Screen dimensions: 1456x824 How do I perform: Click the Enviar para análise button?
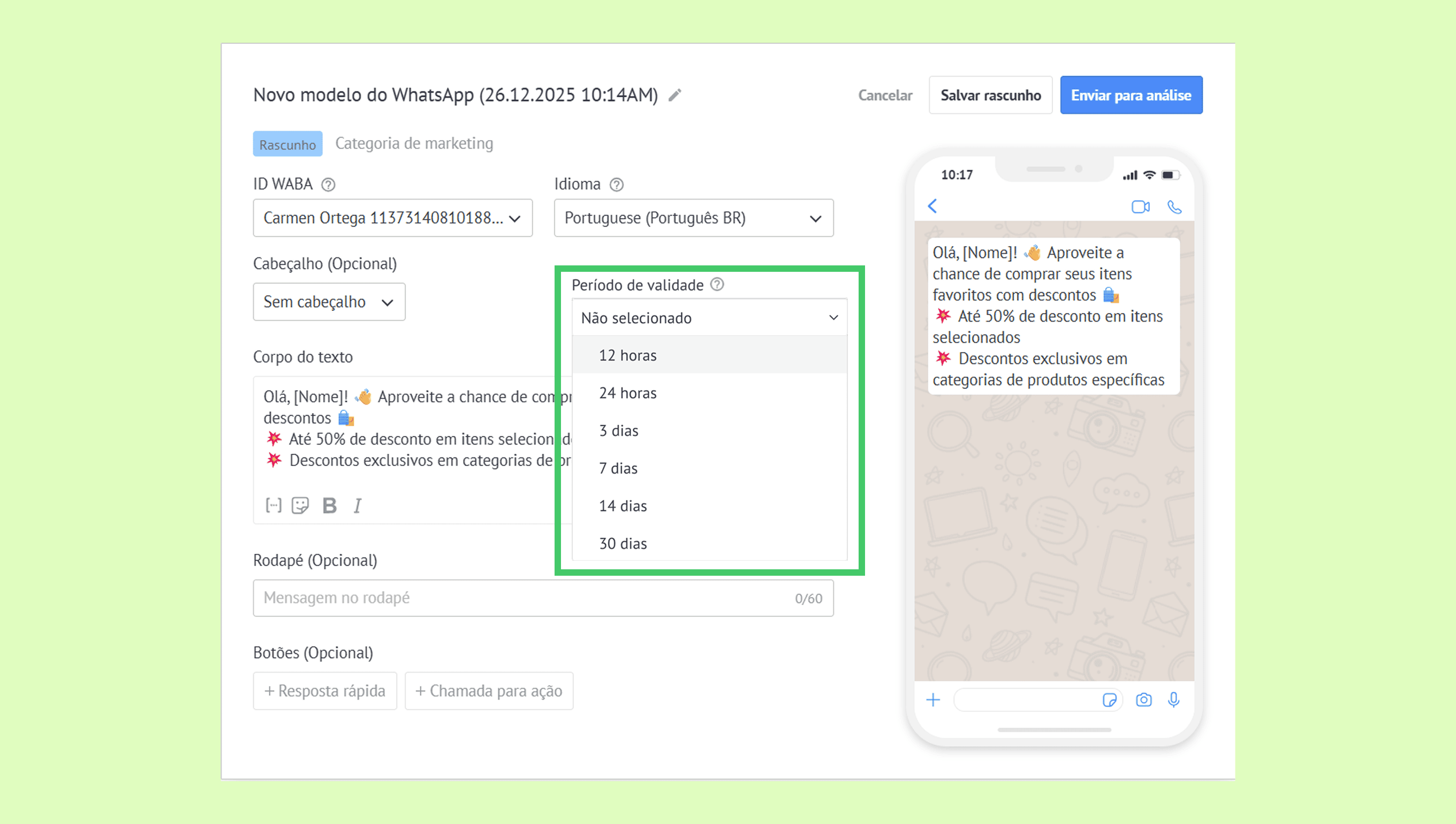[1131, 95]
